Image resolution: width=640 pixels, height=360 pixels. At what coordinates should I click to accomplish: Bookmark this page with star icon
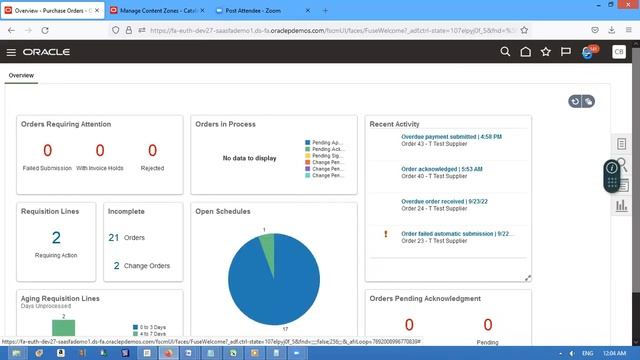524,30
